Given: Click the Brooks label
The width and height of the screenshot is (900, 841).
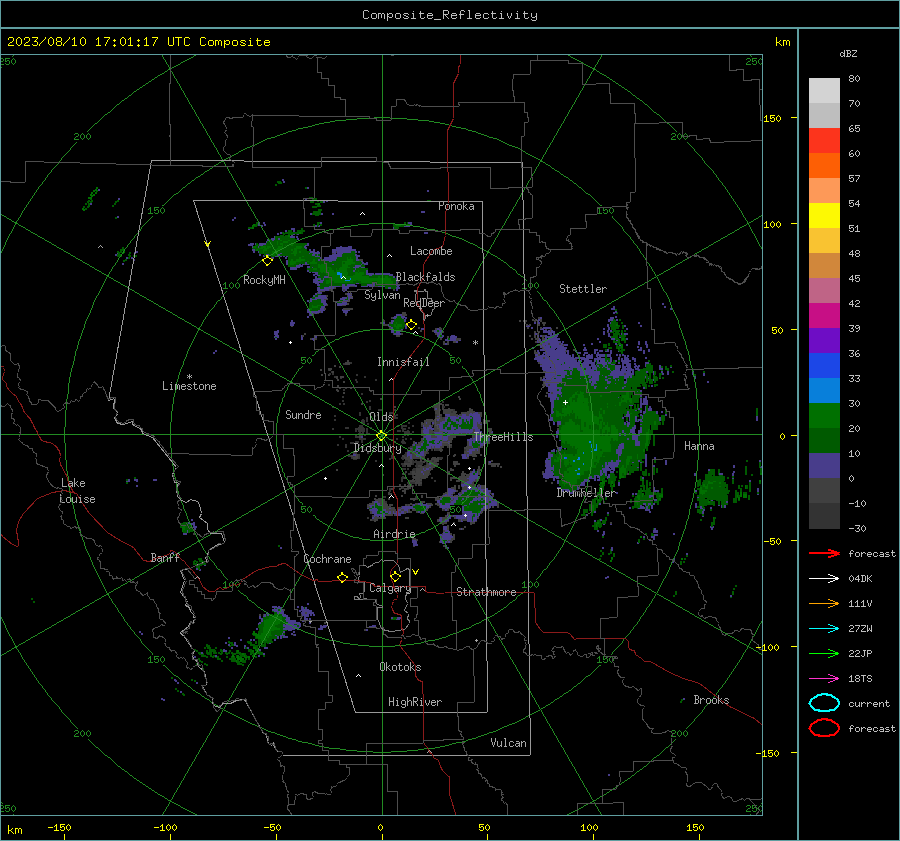Looking at the screenshot, I should tap(711, 700).
